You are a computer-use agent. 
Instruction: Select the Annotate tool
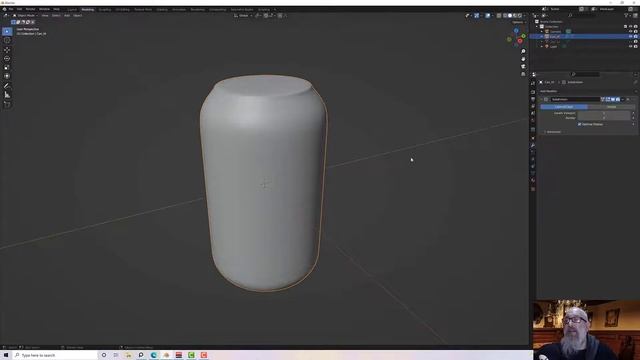(7, 86)
